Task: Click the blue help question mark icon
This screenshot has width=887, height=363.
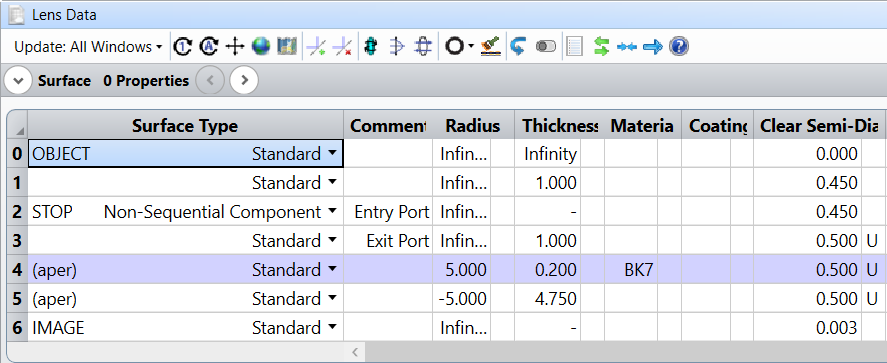Action: (679, 46)
